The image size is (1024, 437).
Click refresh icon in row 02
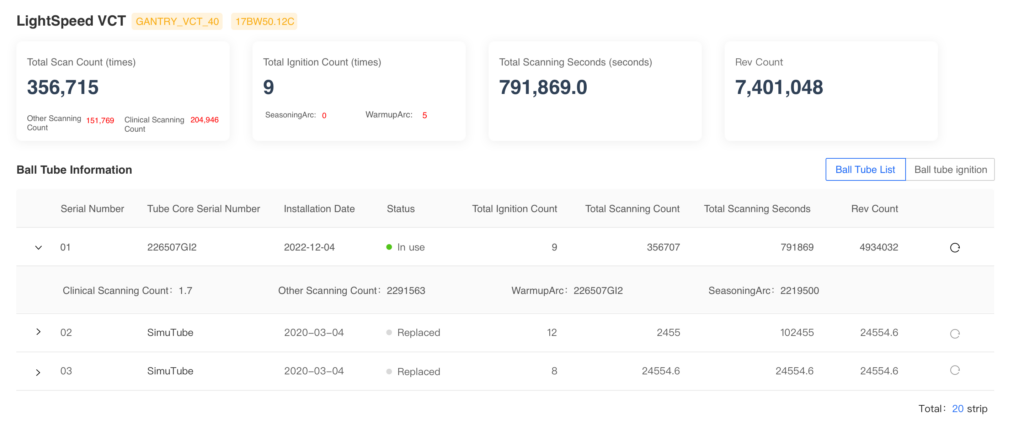pos(955,333)
